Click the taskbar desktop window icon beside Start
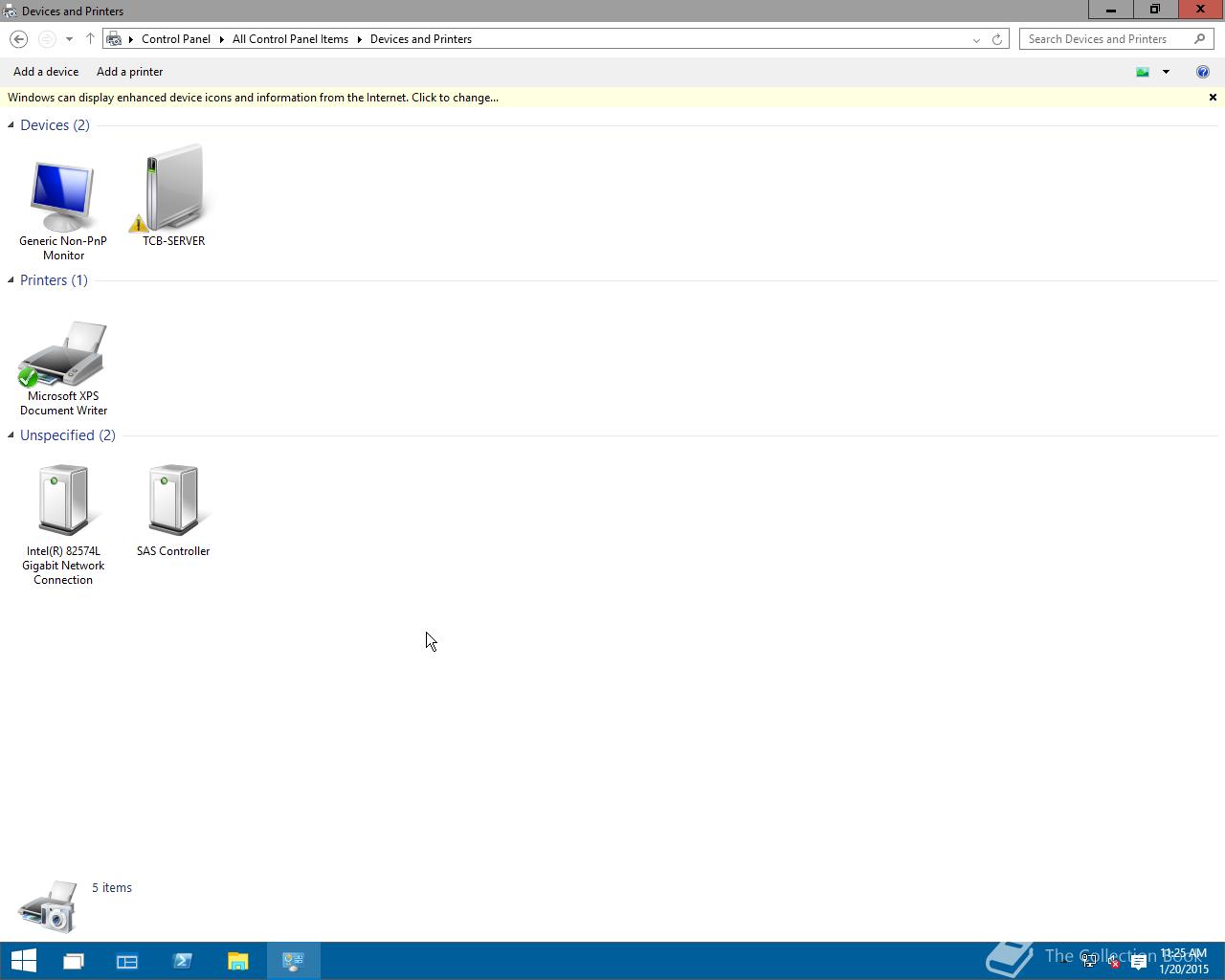 [73, 961]
